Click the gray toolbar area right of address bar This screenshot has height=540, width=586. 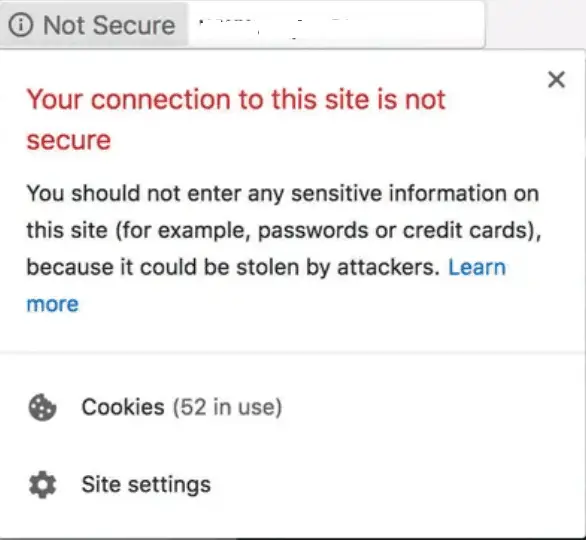point(535,24)
